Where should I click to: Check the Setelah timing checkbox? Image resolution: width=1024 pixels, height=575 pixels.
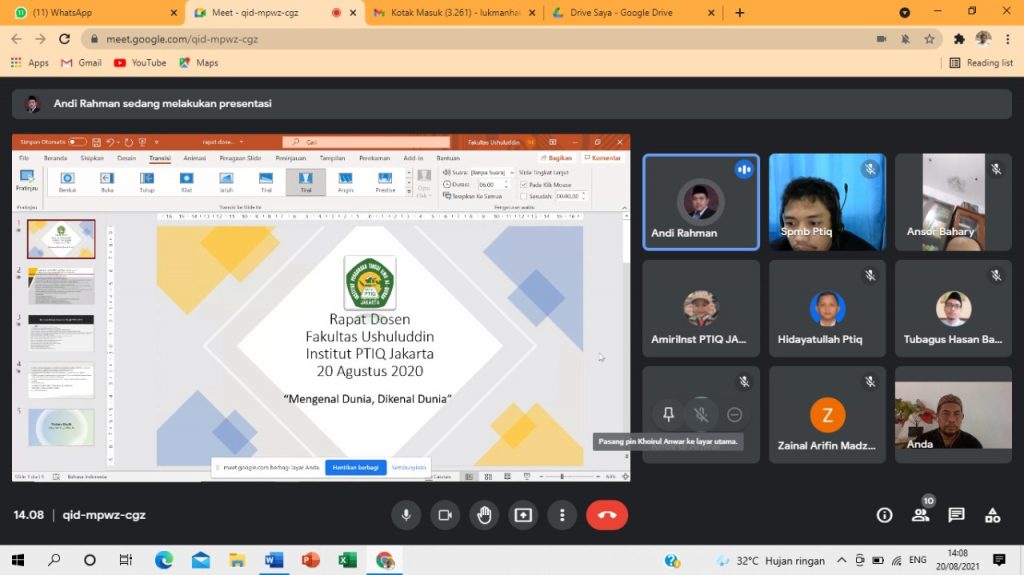click(524, 196)
